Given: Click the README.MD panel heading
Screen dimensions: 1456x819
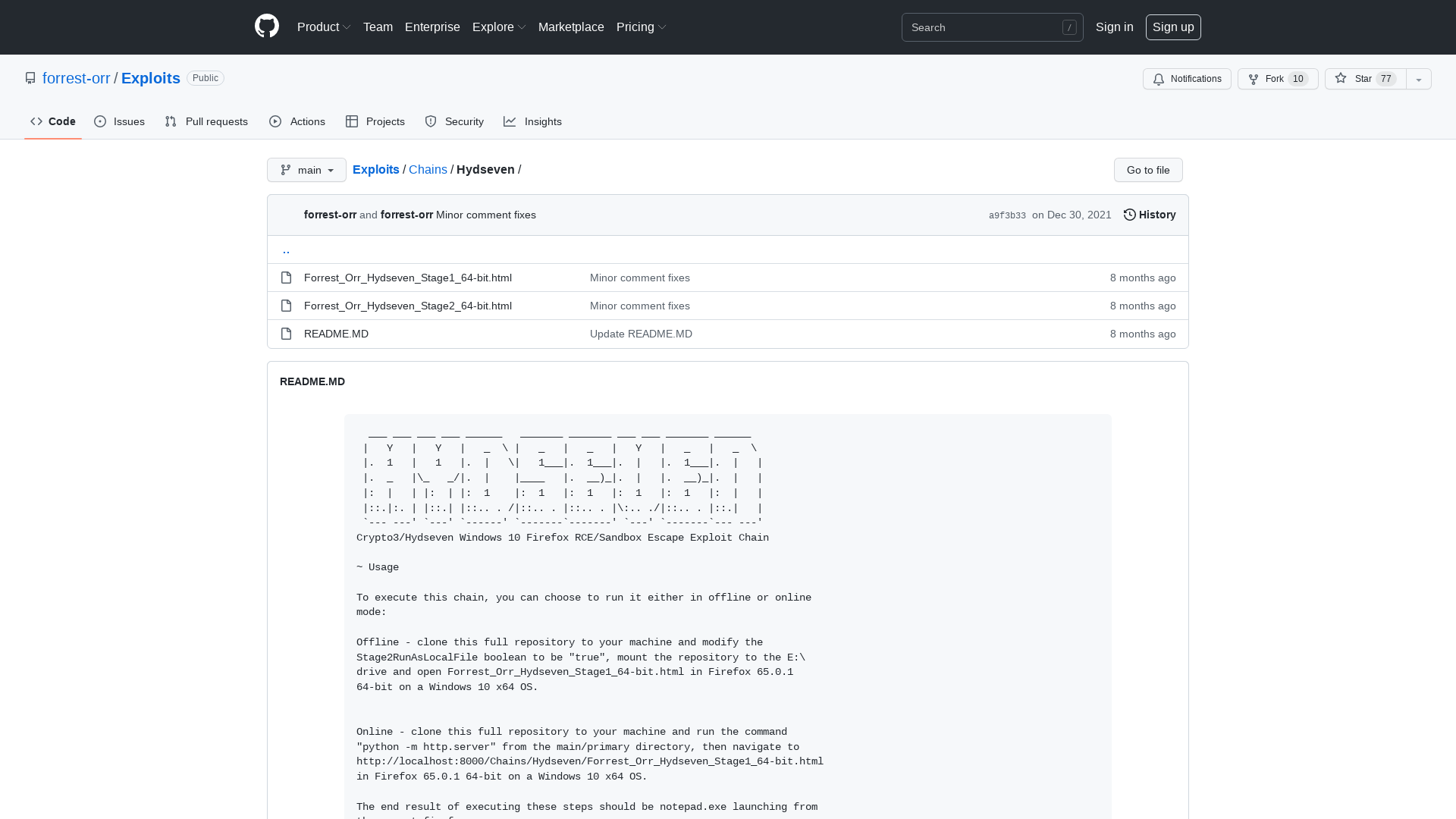Looking at the screenshot, I should pos(312,381).
